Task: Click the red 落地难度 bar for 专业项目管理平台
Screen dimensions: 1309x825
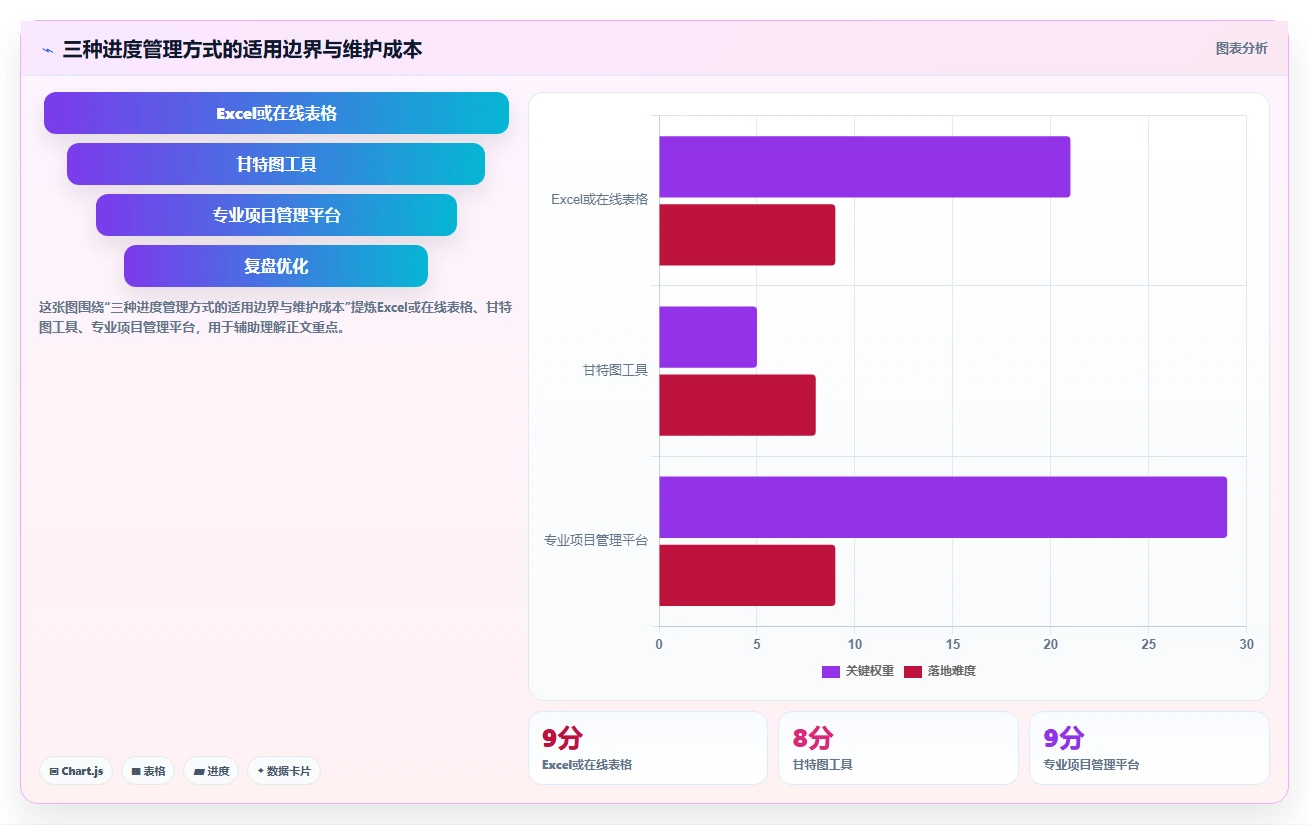Action: [747, 575]
